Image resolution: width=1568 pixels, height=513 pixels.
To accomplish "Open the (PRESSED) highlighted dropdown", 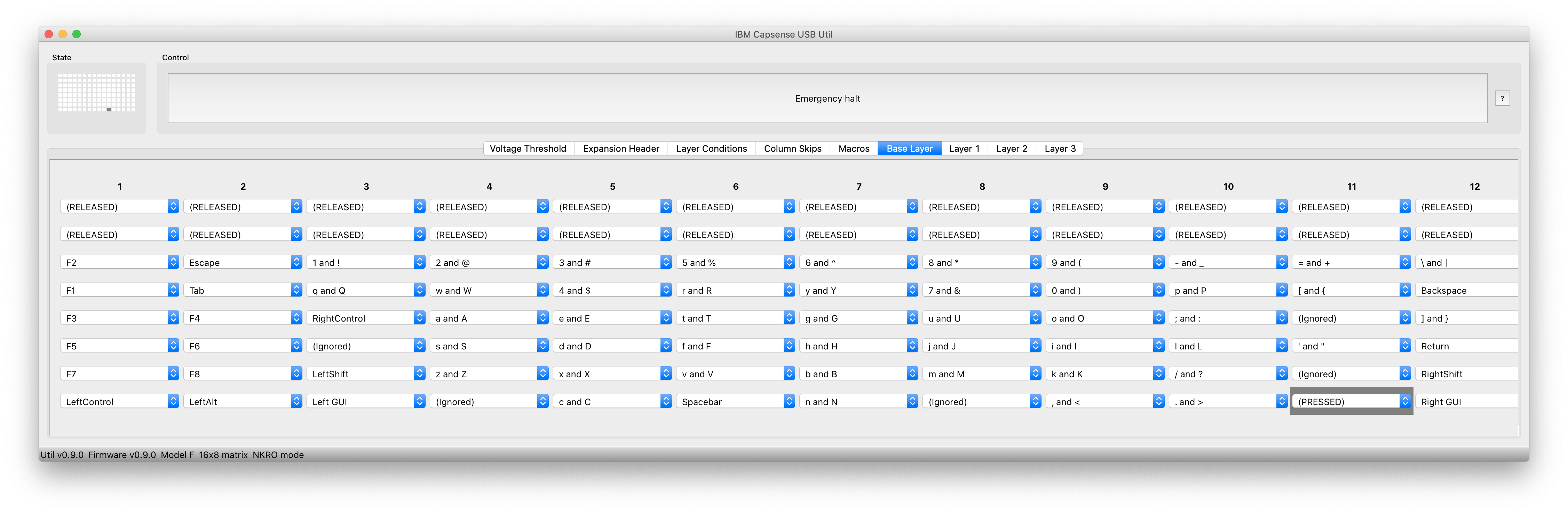I will pyautogui.click(x=1351, y=401).
